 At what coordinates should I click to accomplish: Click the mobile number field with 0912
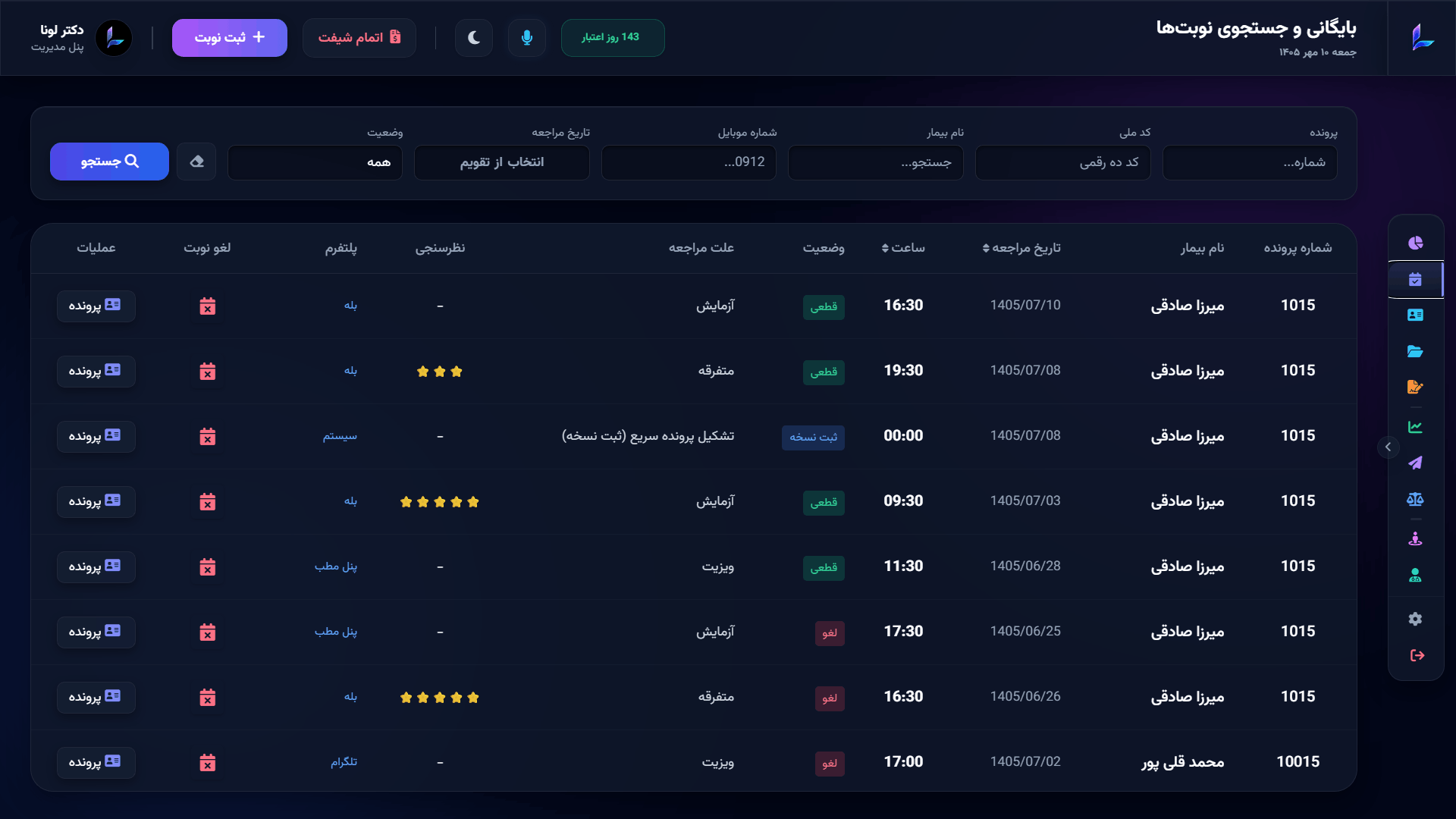tap(689, 162)
